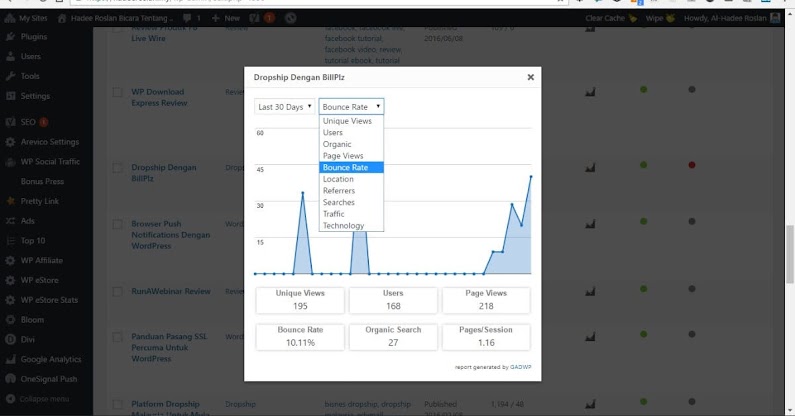Open Tools in the admin sidebar
This screenshot has height=416, width=795.
(29, 76)
